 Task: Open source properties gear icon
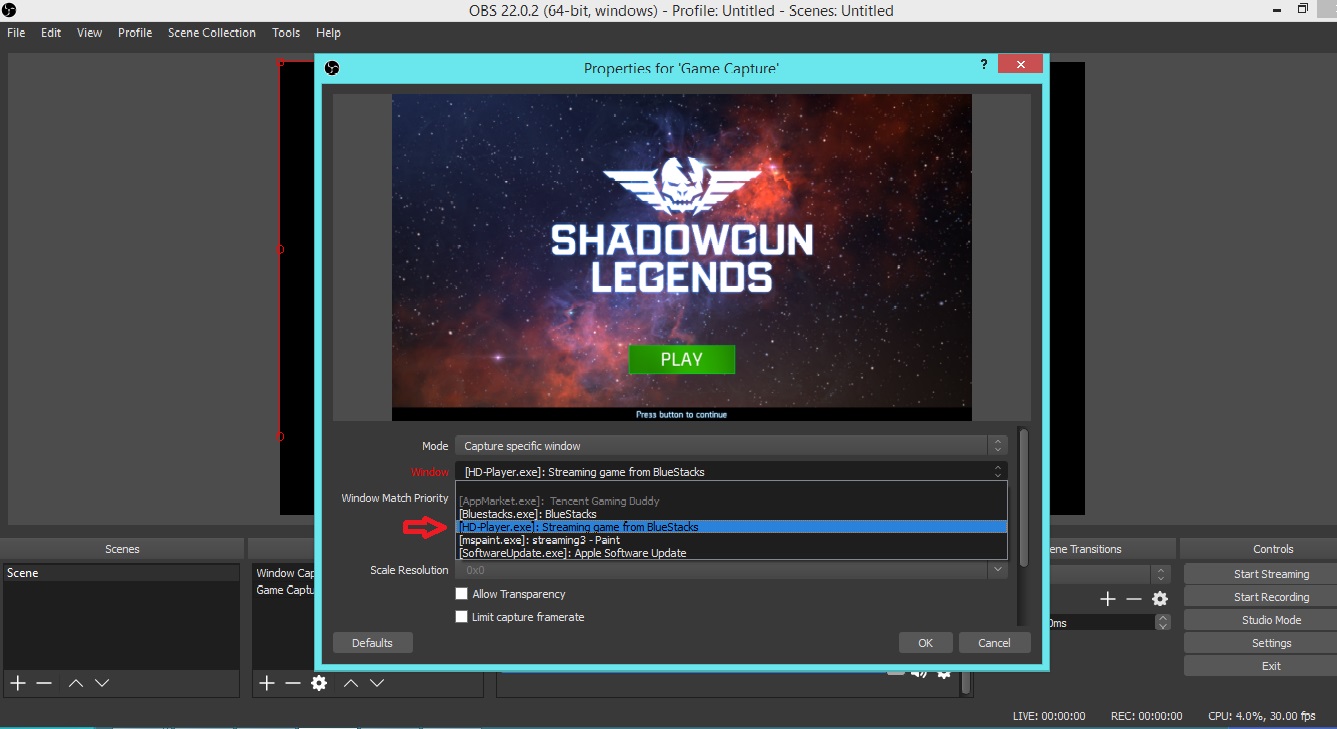click(319, 683)
